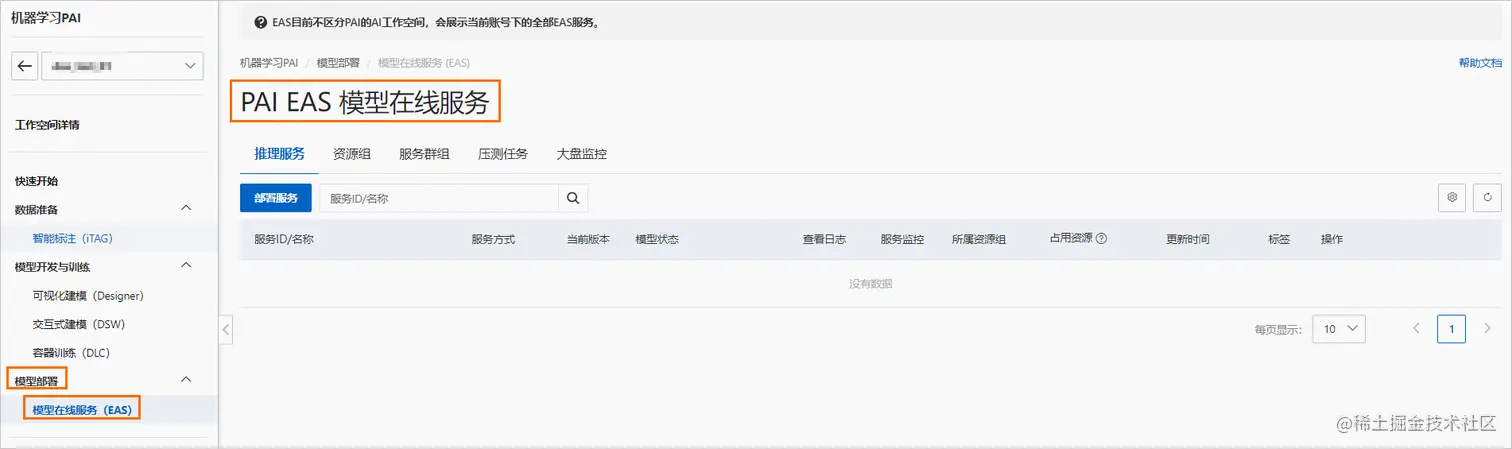
Task: Switch to the 大盘监控 tab
Action: click(581, 154)
